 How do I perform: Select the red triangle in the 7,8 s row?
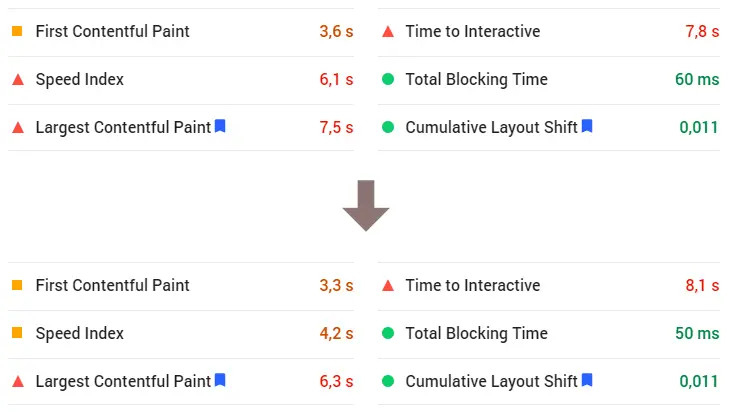click(x=388, y=31)
